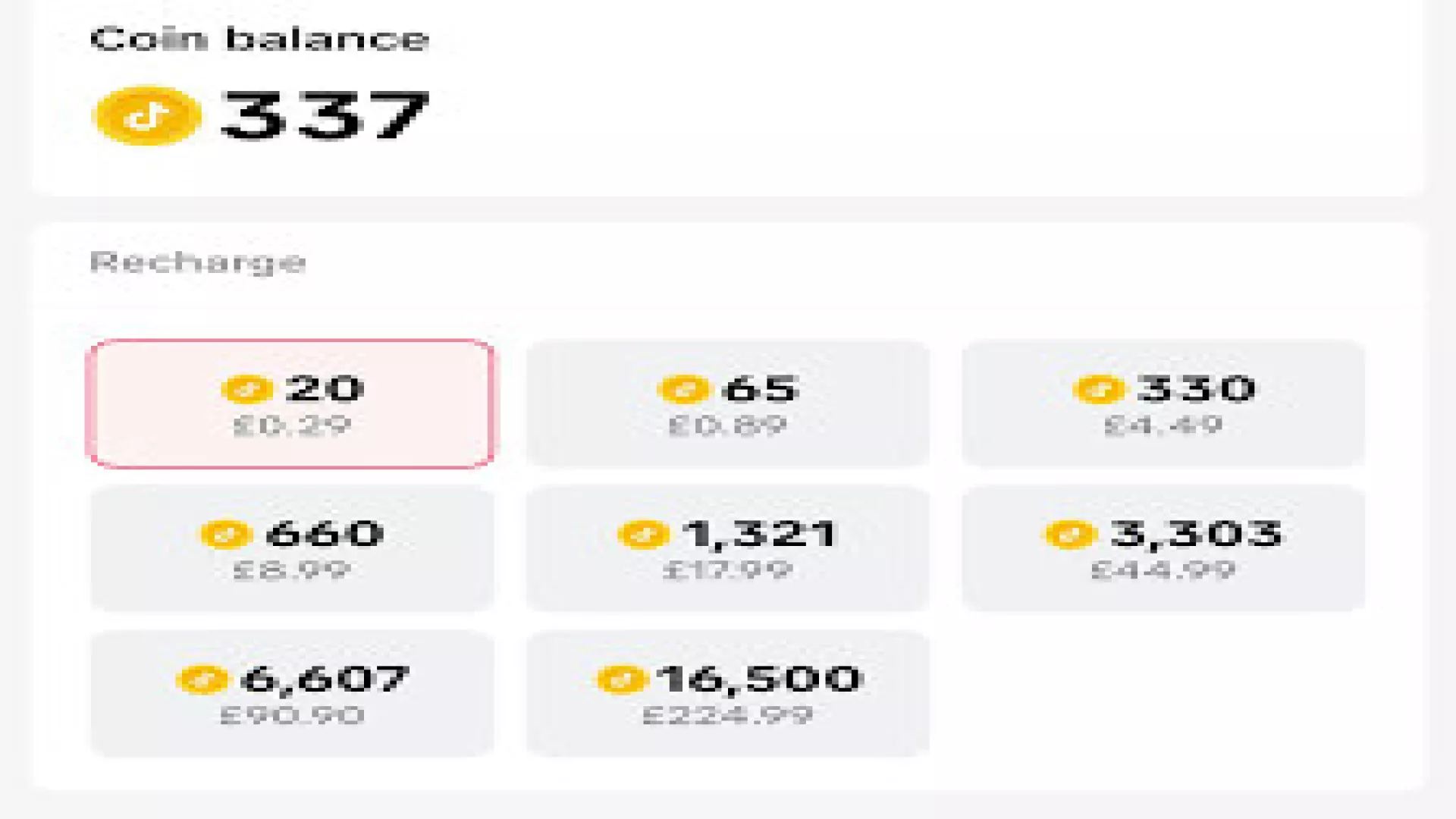Click the coin icon in 3,303 package
1456x819 pixels.
[1071, 534]
